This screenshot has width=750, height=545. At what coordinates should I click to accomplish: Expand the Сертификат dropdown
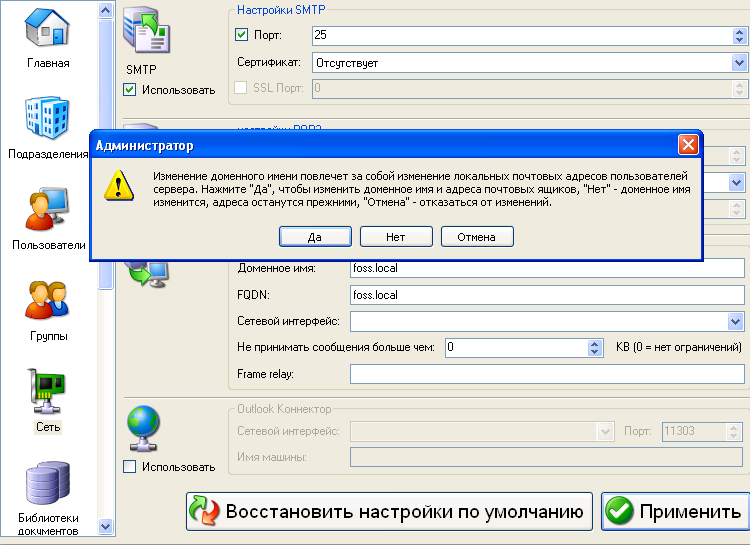[736, 63]
